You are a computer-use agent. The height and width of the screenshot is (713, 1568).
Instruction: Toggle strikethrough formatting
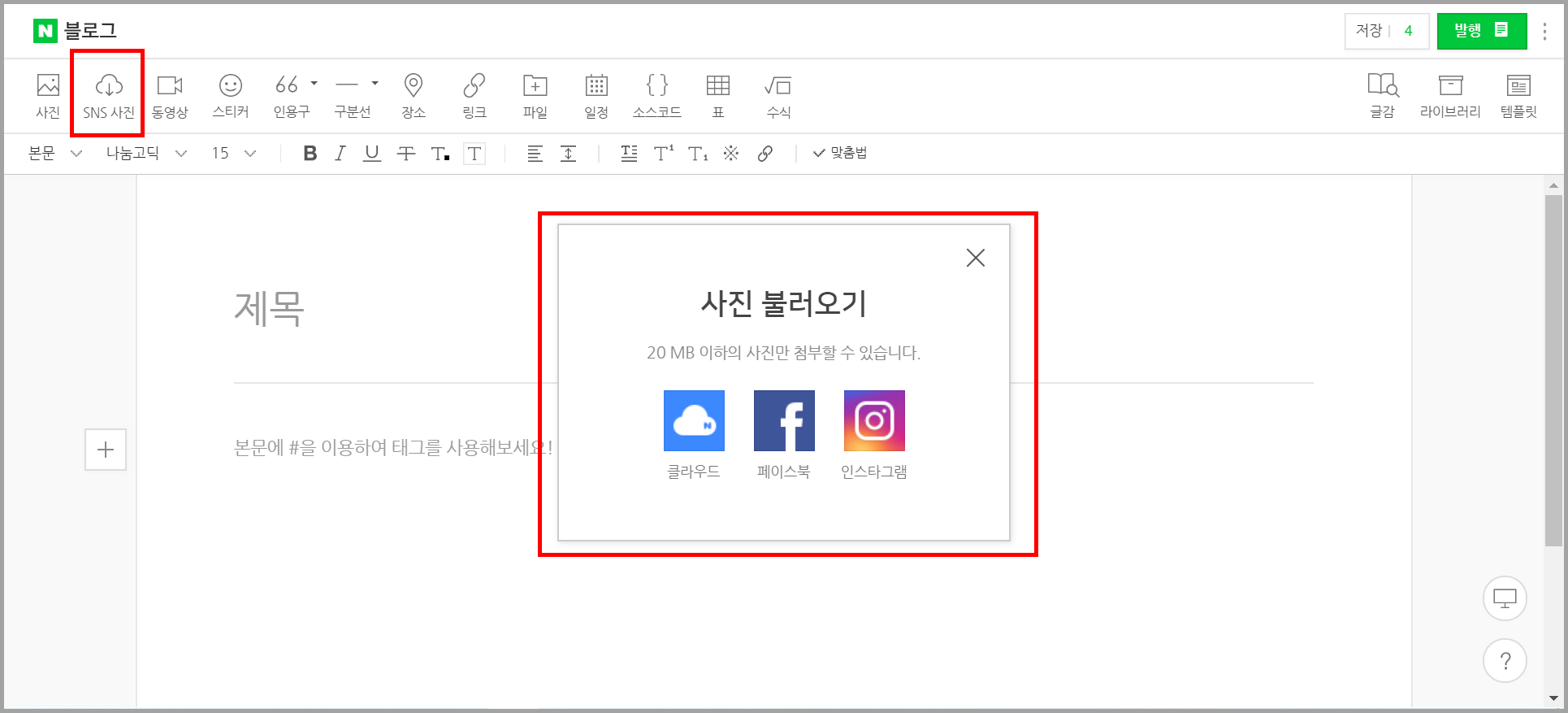pos(406,153)
